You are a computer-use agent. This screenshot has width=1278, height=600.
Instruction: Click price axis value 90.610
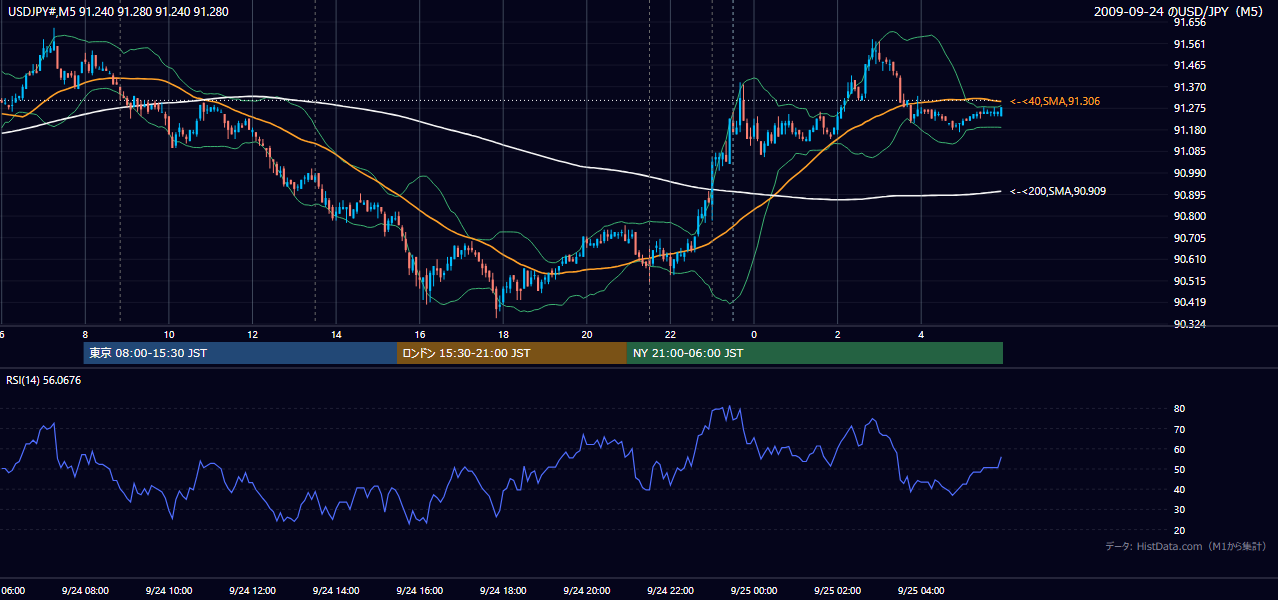pos(1189,259)
